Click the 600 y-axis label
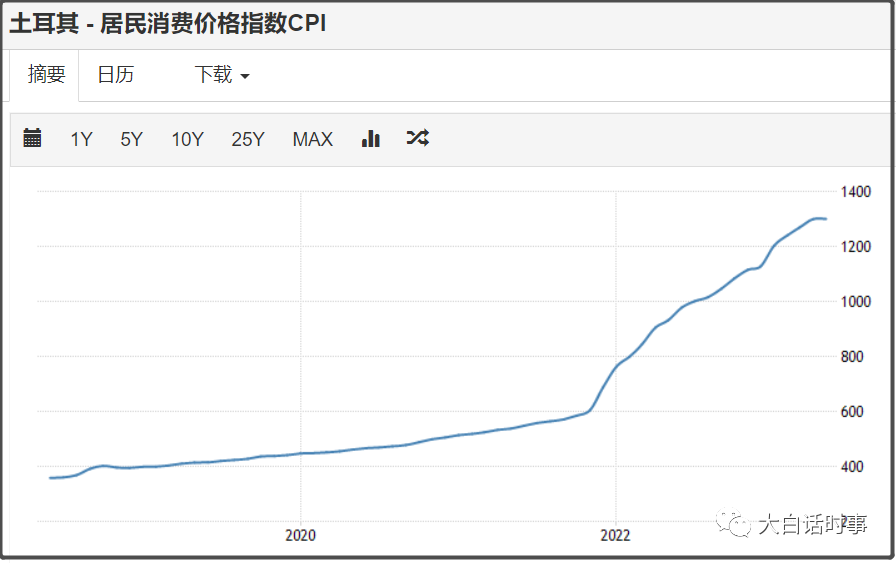This screenshot has height=563, width=896. pyautogui.click(x=852, y=412)
